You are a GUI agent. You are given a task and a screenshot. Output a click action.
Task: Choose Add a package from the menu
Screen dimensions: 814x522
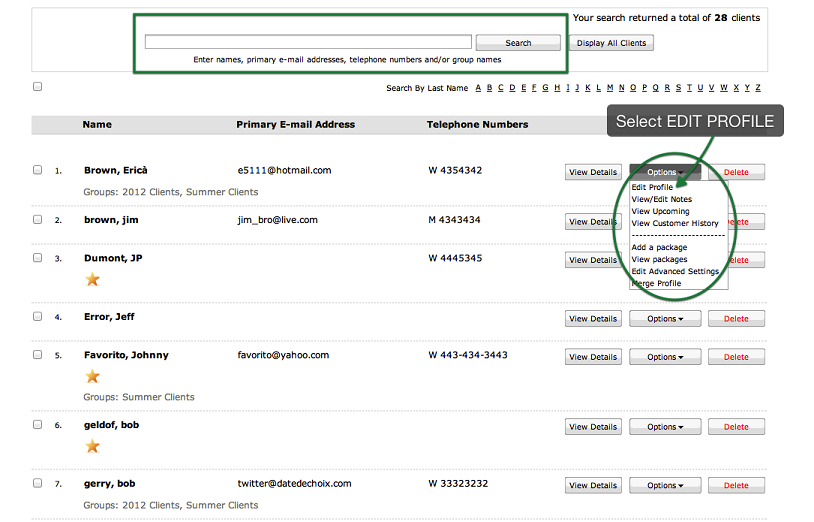tap(659, 247)
